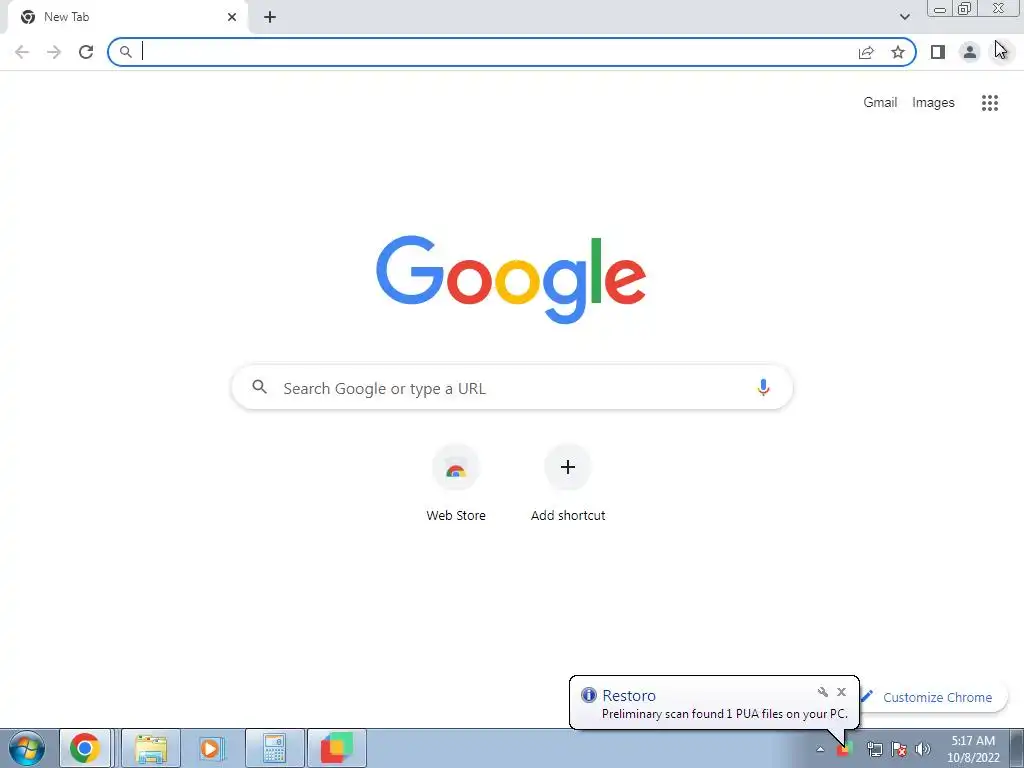Screen dimensions: 1024x768
Task: Click the Add shortcut tile
Action: (x=568, y=483)
